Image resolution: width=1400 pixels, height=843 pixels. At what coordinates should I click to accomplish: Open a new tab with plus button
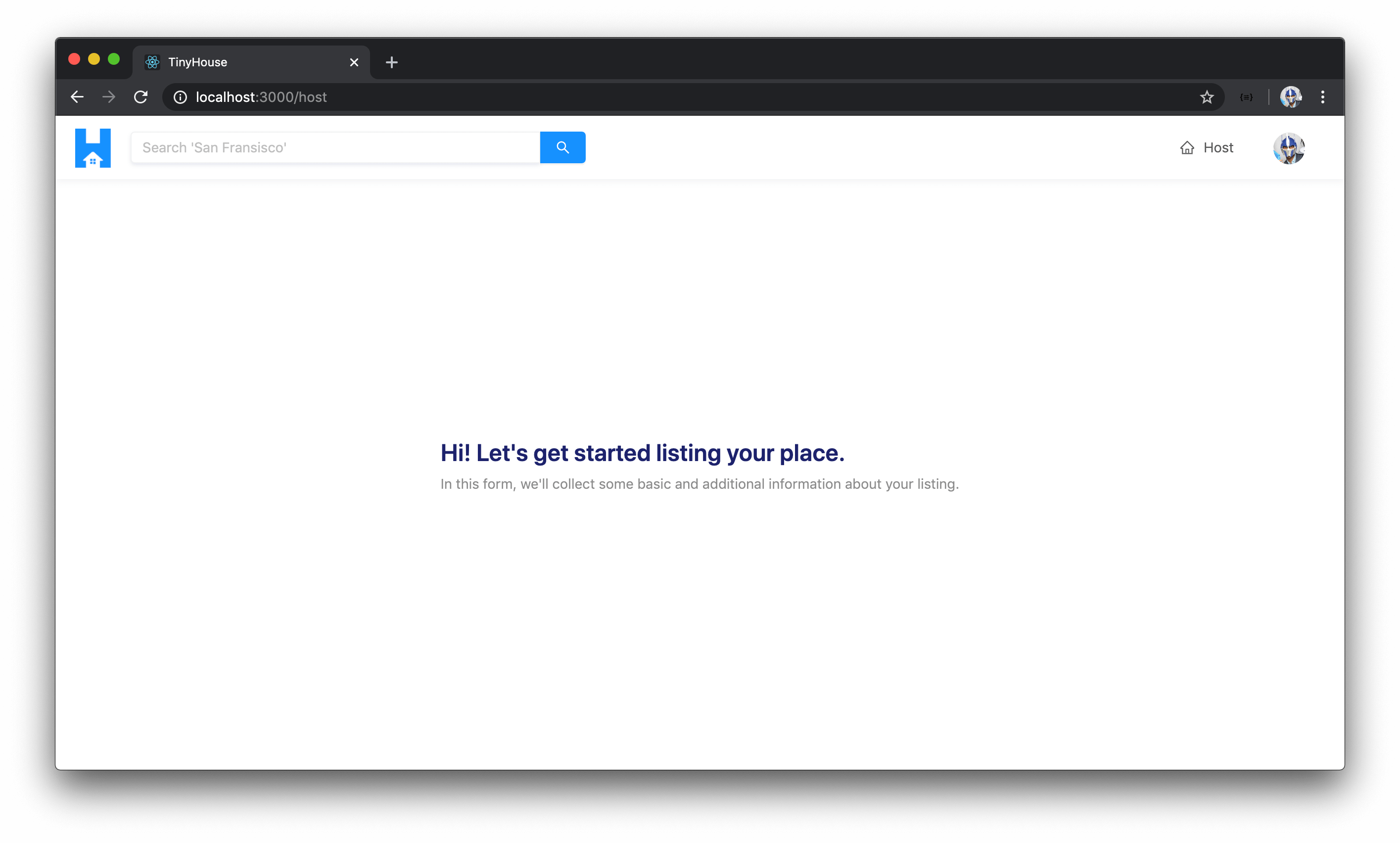[x=391, y=62]
